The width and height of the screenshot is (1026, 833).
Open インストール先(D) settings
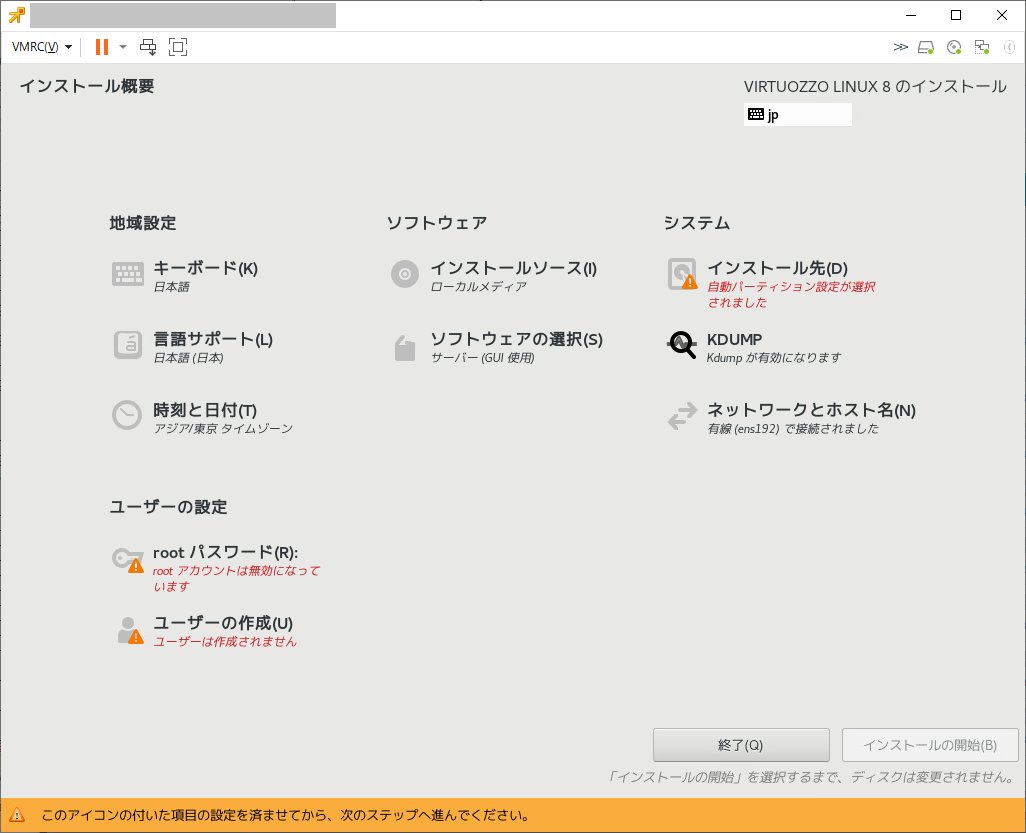pos(777,268)
